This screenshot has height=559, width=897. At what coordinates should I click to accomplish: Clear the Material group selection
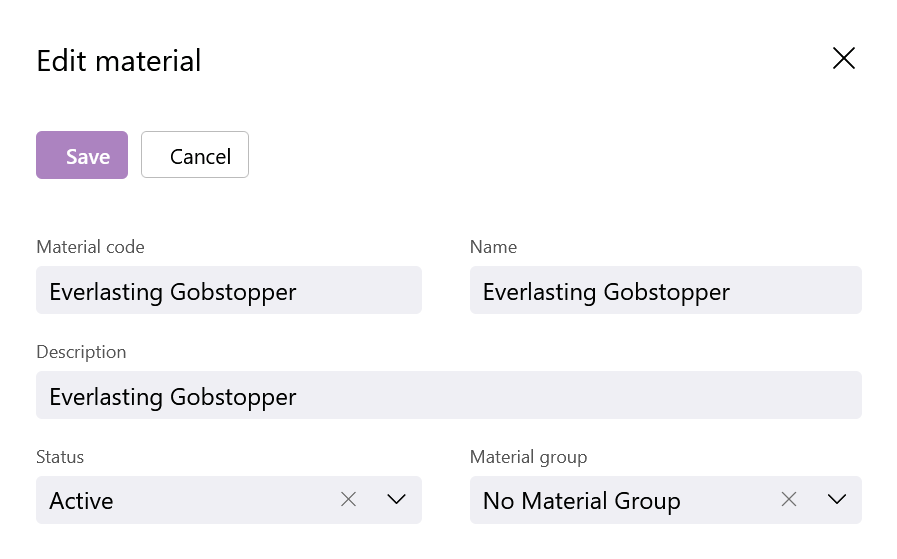(789, 499)
